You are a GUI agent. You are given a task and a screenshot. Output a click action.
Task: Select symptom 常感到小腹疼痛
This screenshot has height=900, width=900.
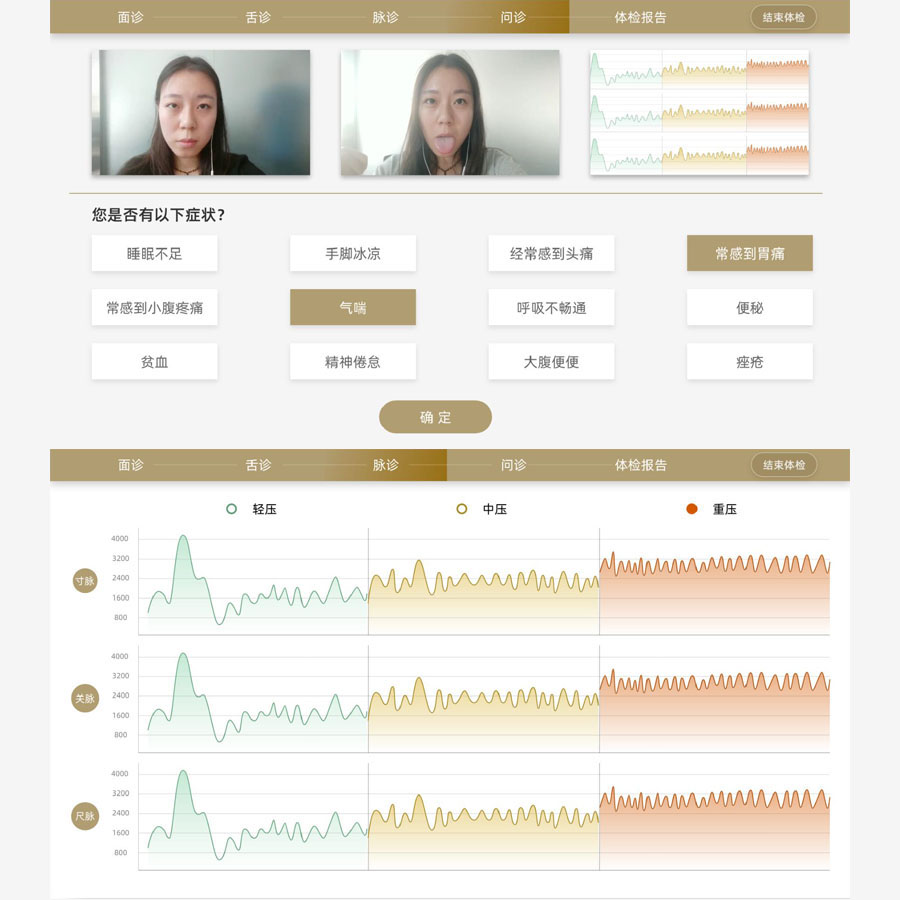154,307
